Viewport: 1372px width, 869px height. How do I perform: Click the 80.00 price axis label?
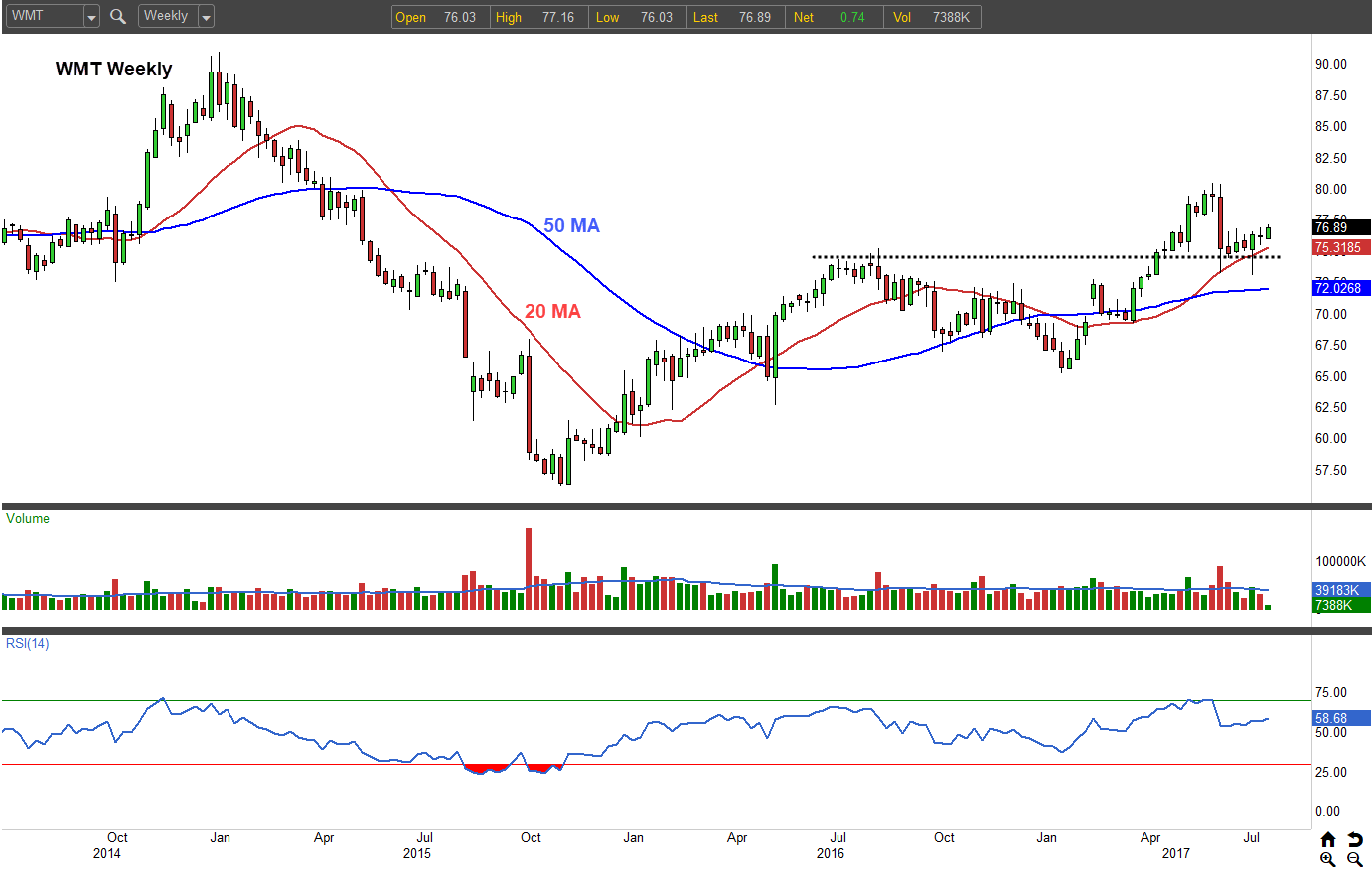1331,189
